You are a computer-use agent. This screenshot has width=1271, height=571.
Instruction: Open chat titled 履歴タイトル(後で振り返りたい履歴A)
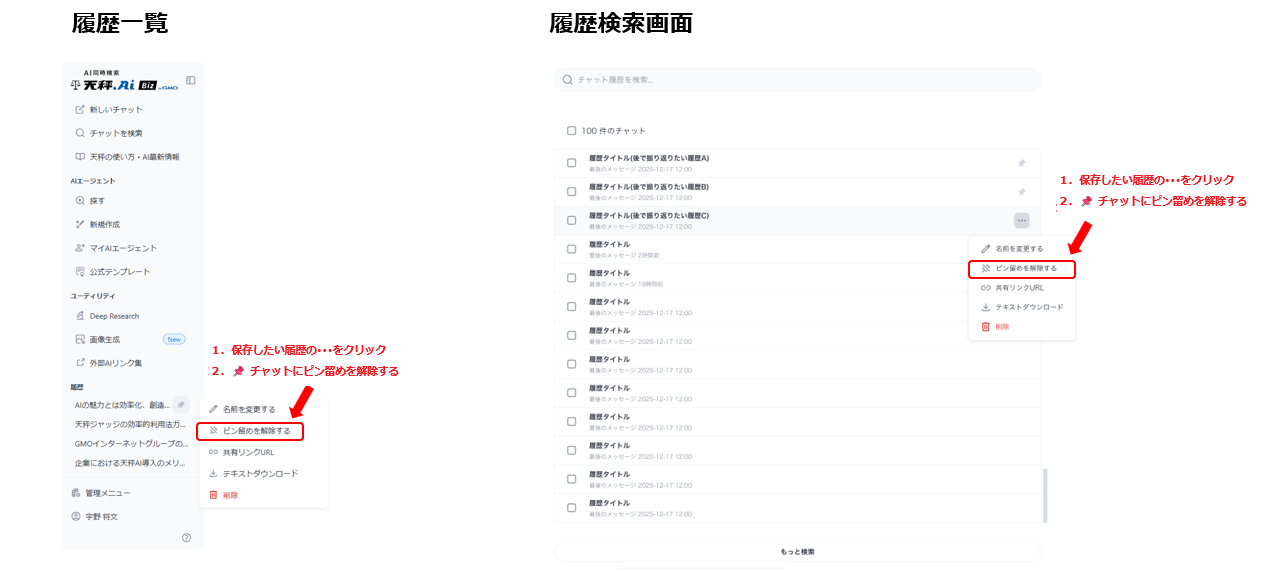[649, 159]
